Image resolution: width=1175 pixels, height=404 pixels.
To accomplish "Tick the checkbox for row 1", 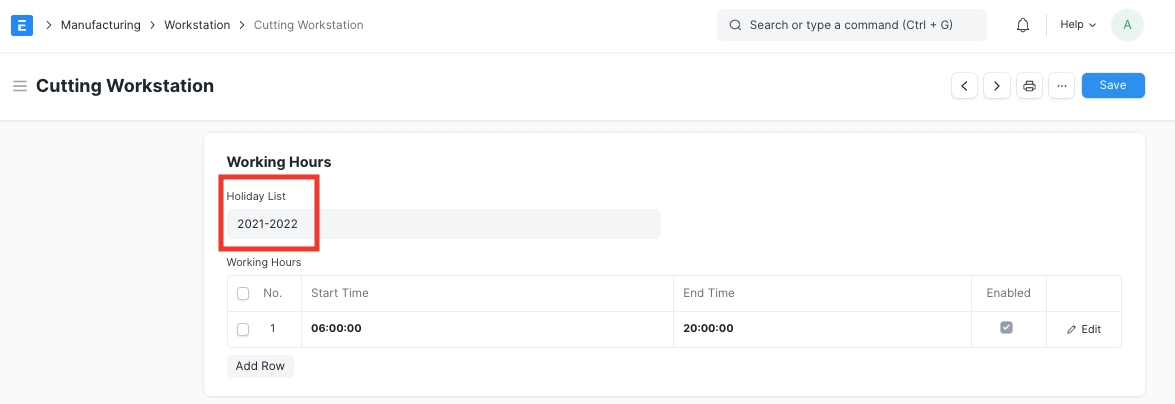I will (243, 329).
